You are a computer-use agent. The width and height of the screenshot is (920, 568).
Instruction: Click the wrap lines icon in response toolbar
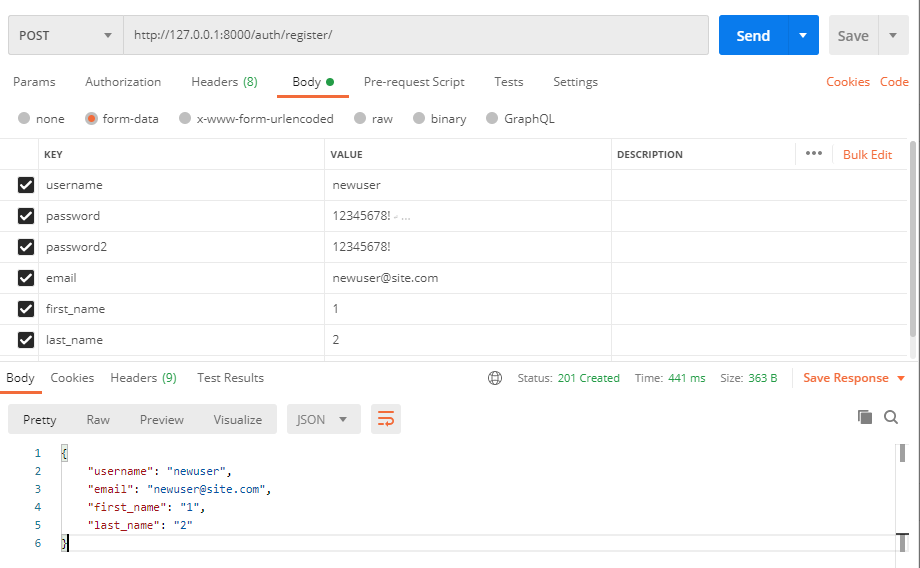coord(385,419)
